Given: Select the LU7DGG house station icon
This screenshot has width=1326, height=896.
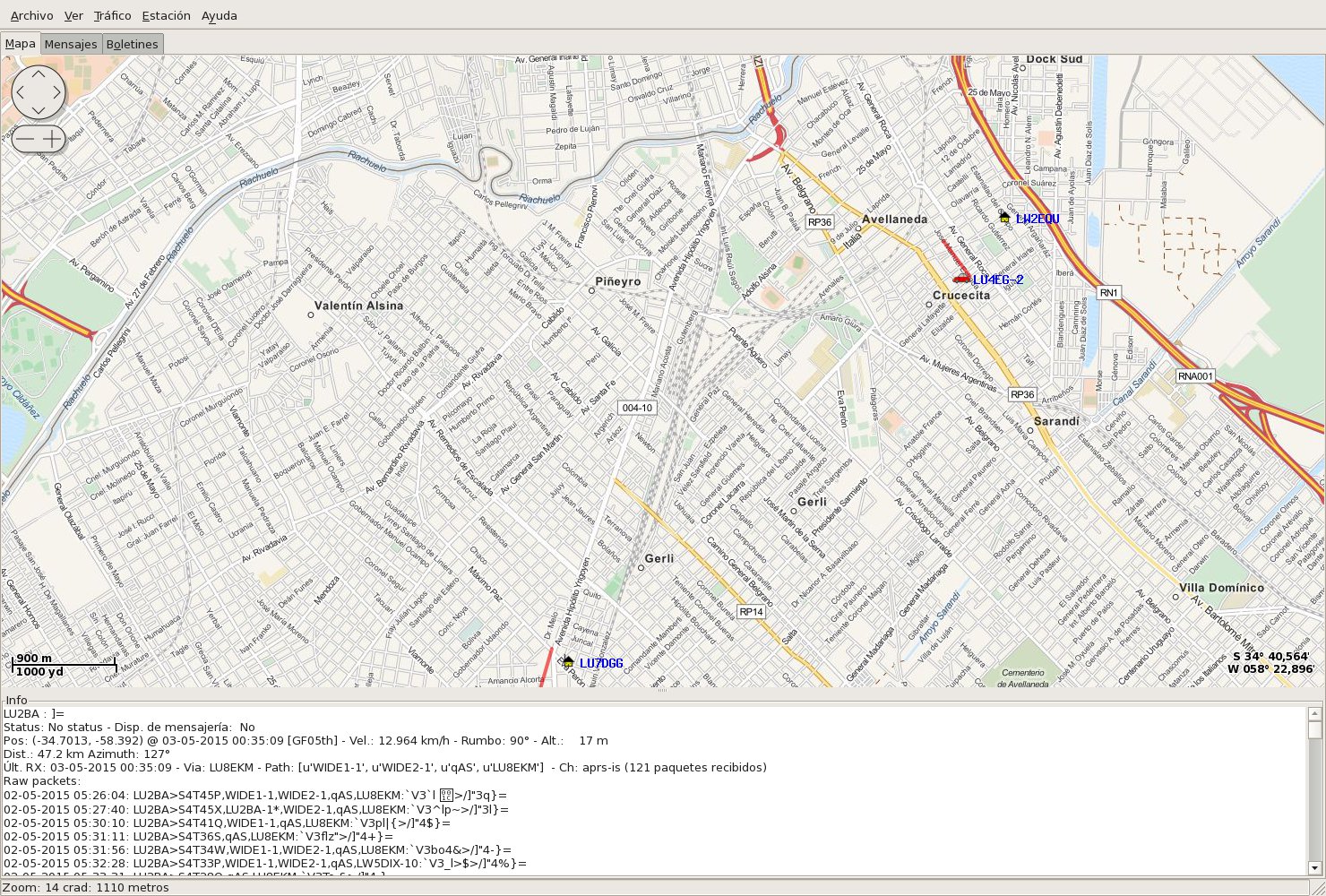Looking at the screenshot, I should pos(567,662).
